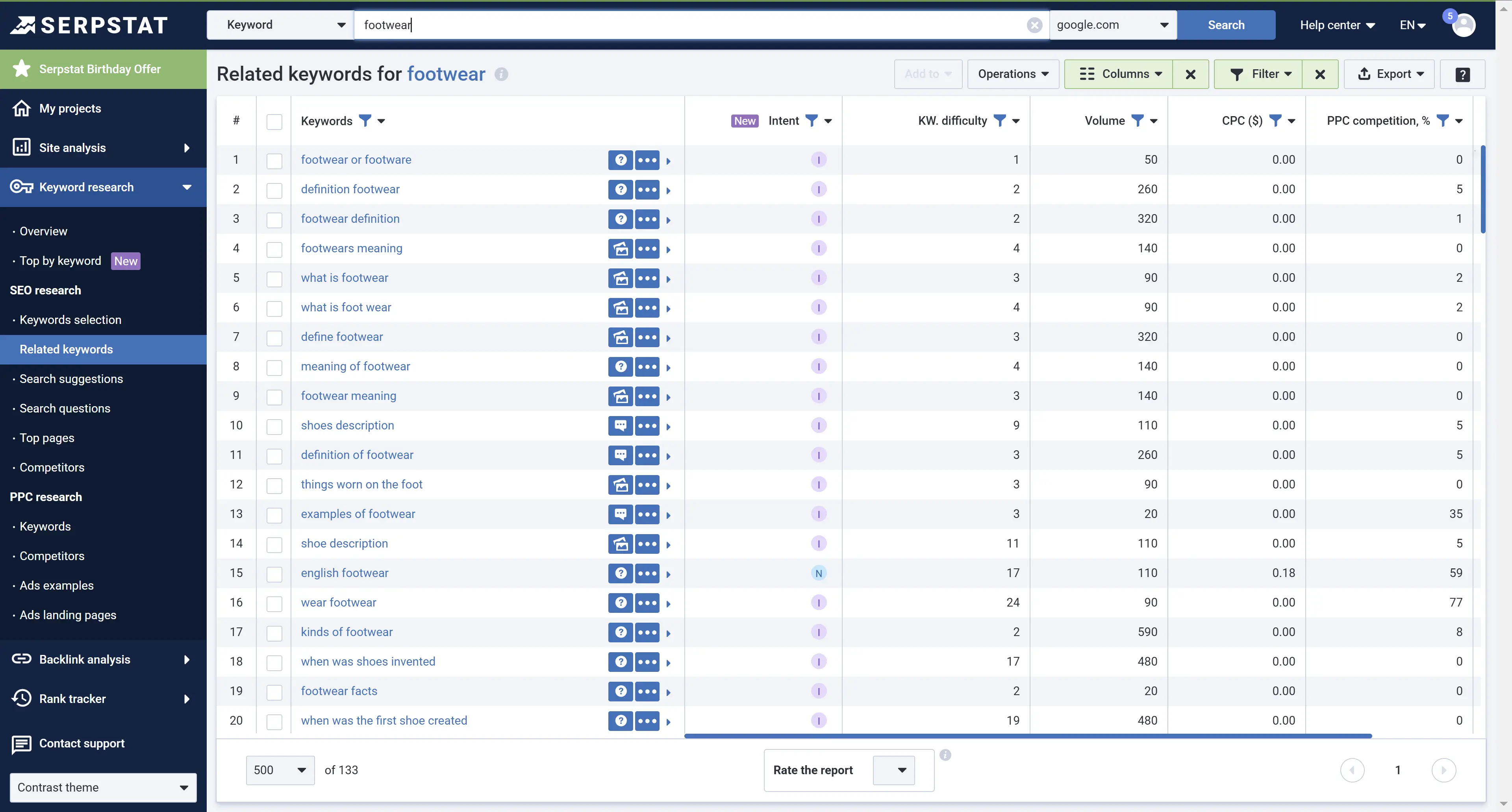Open three-dot menu for what is footwear

647,278
